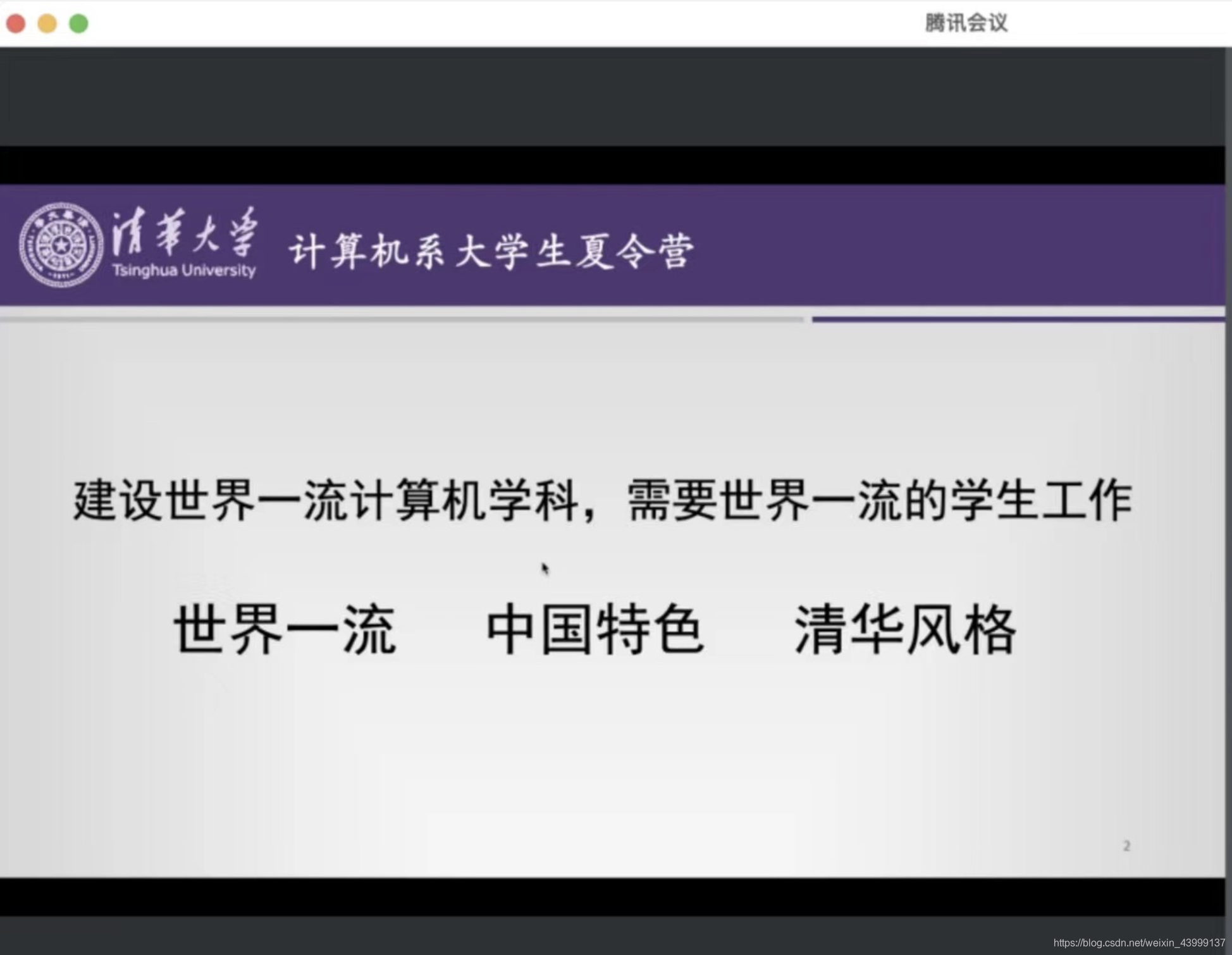The height and width of the screenshot is (955, 1232).
Task: Minimize window with the yellow button
Action: click(47, 23)
